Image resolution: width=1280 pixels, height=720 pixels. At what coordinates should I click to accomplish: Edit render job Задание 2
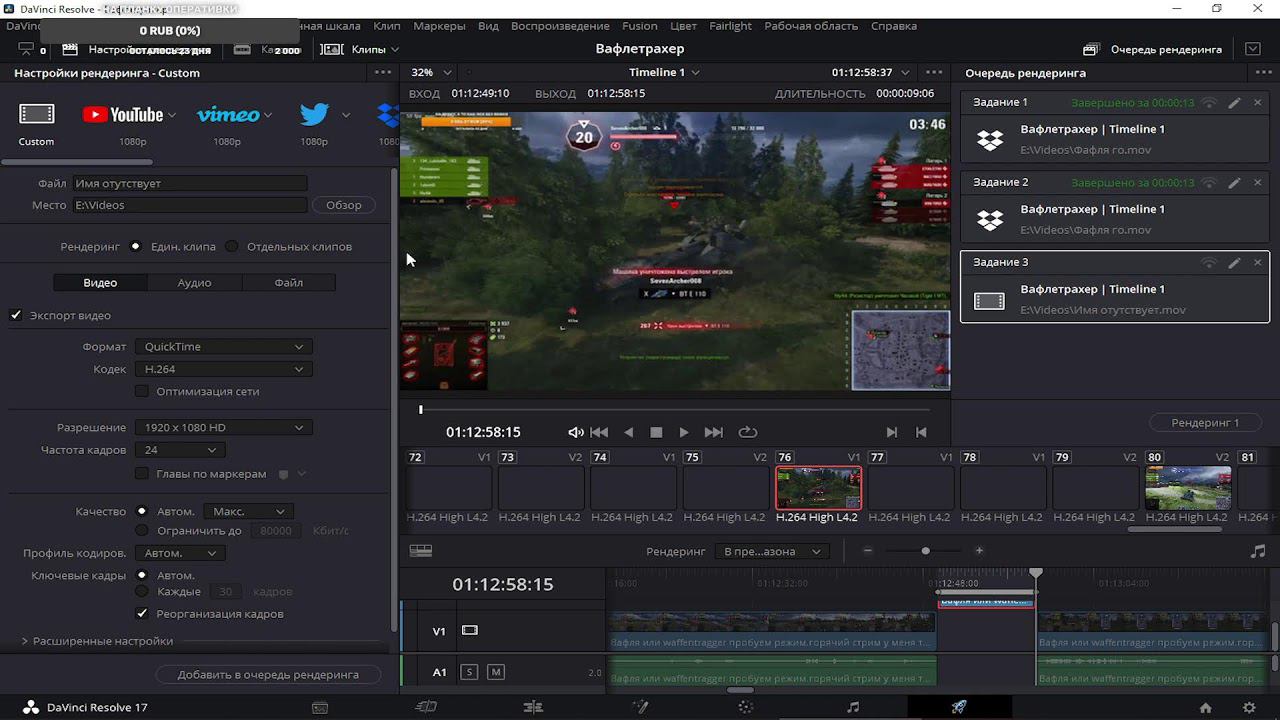(1234, 182)
